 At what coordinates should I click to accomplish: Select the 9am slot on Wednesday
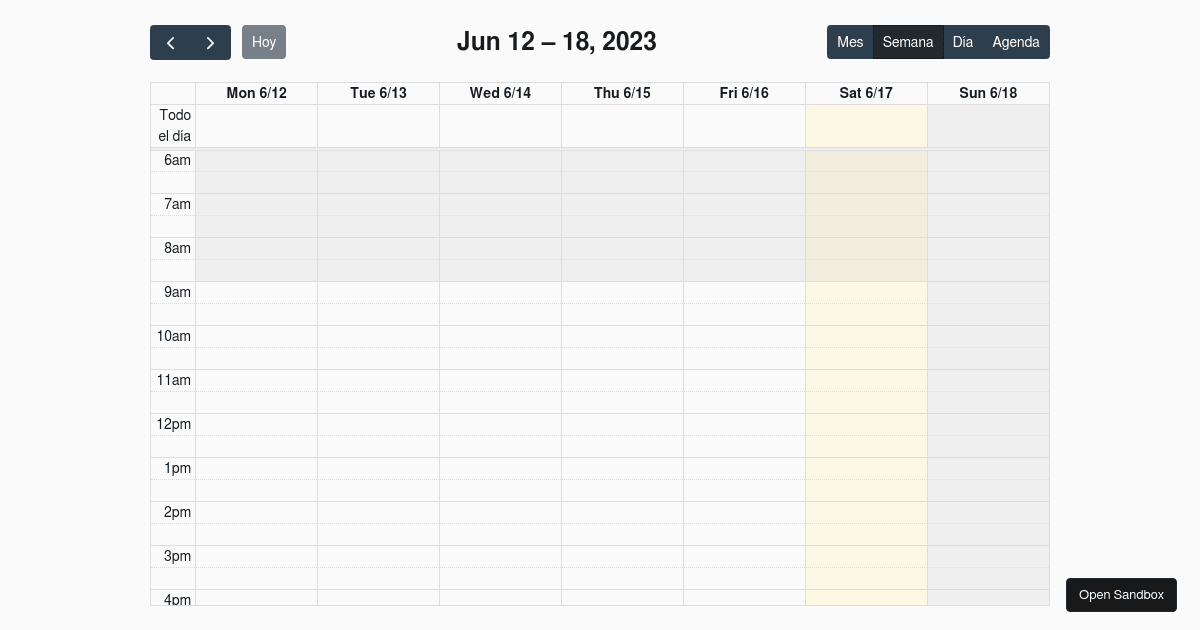point(500,302)
